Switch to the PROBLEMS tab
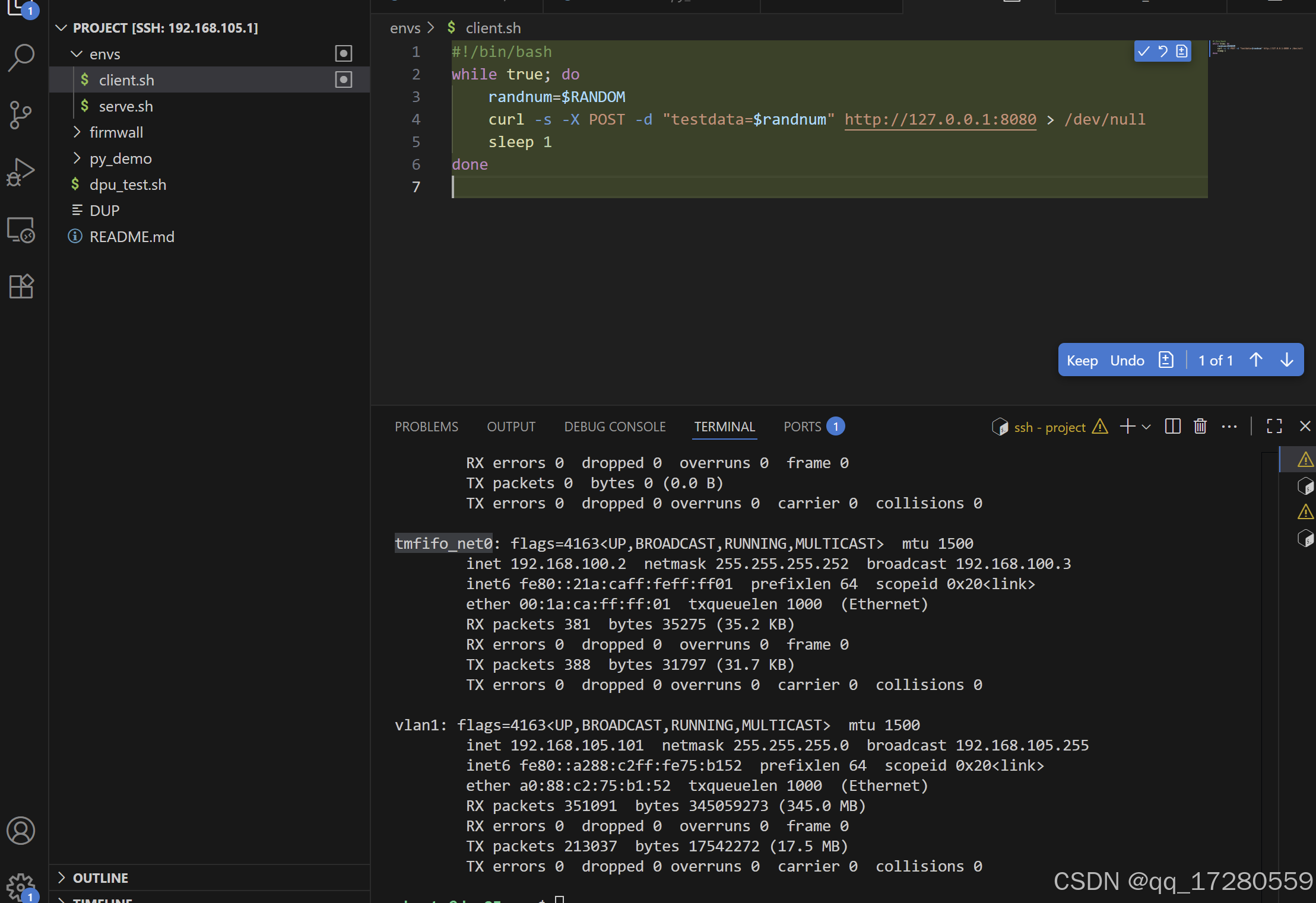This screenshot has width=1316, height=903. coord(426,427)
